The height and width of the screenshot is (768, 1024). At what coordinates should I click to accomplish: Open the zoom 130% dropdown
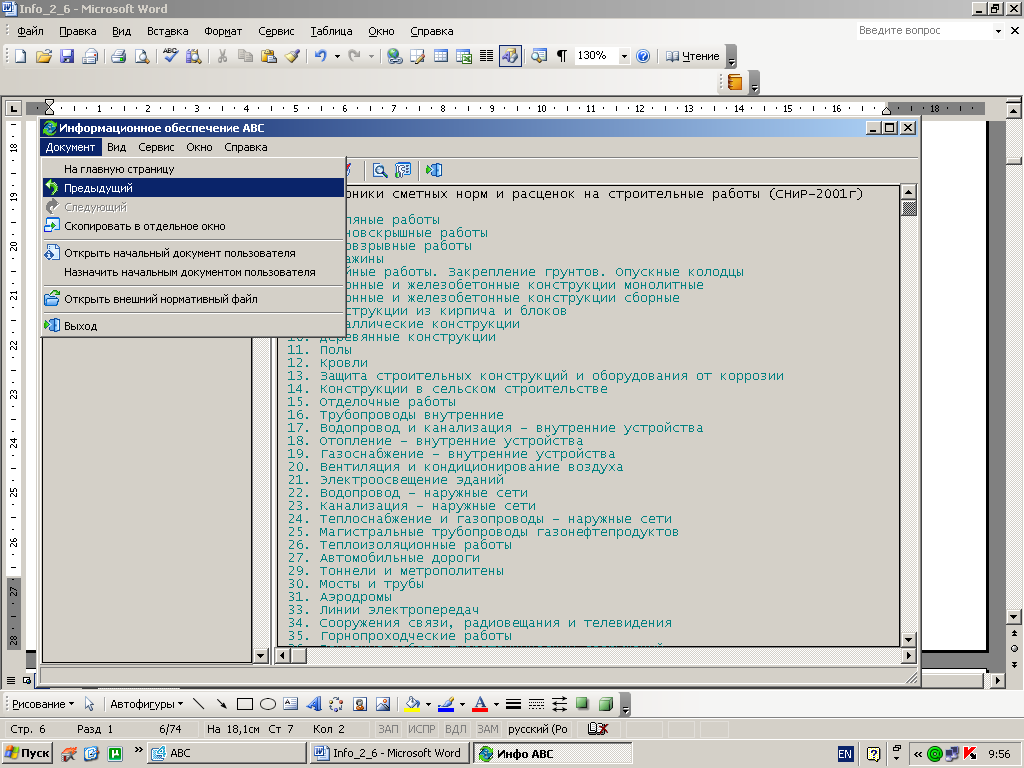click(x=624, y=56)
